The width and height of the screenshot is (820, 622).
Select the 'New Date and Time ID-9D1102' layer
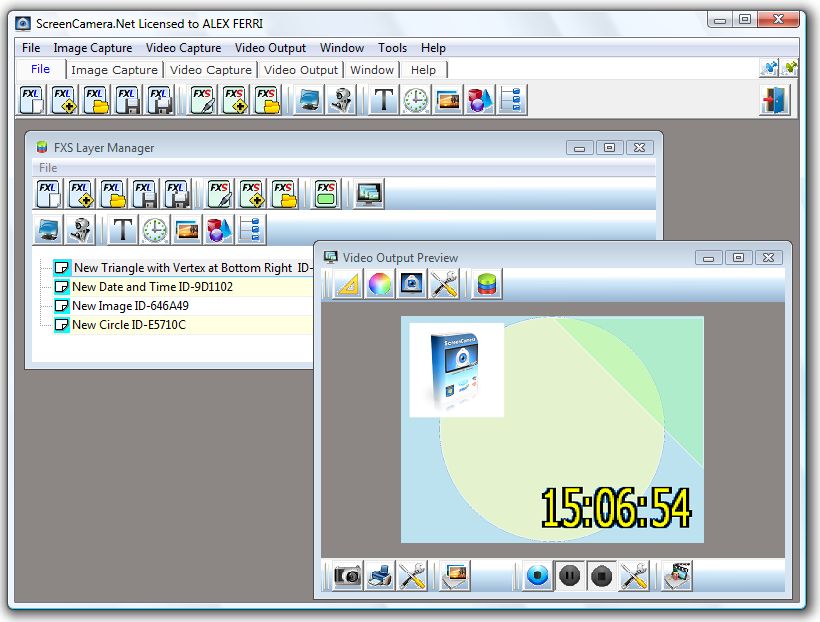coord(152,287)
